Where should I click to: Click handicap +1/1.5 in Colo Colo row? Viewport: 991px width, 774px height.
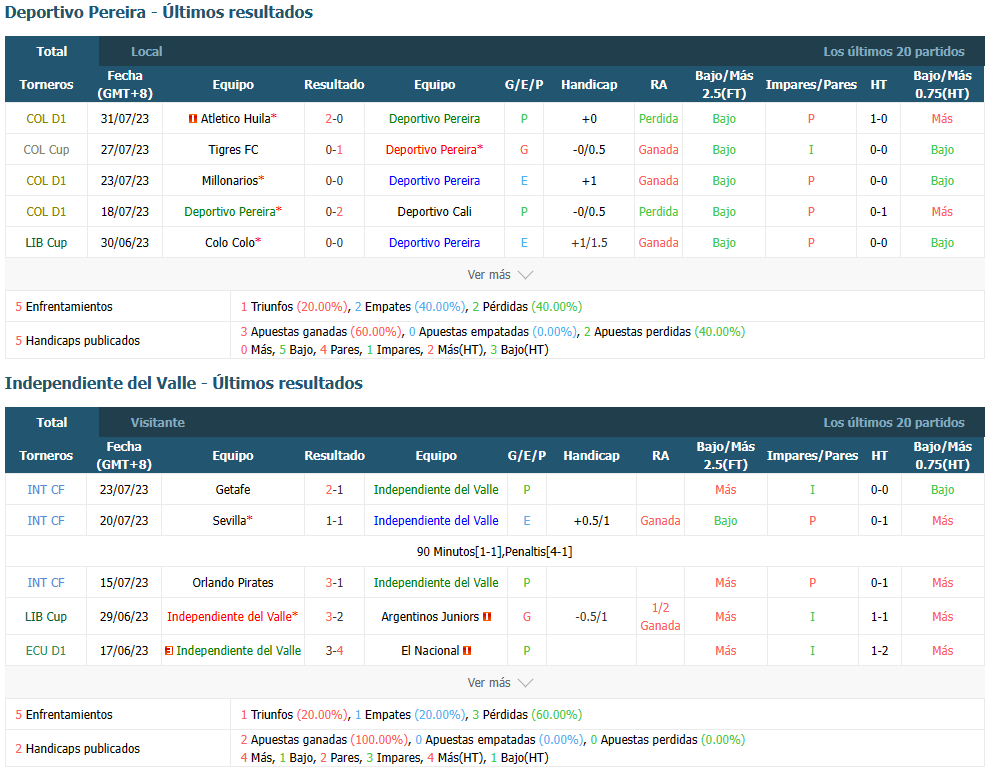pyautogui.click(x=589, y=243)
